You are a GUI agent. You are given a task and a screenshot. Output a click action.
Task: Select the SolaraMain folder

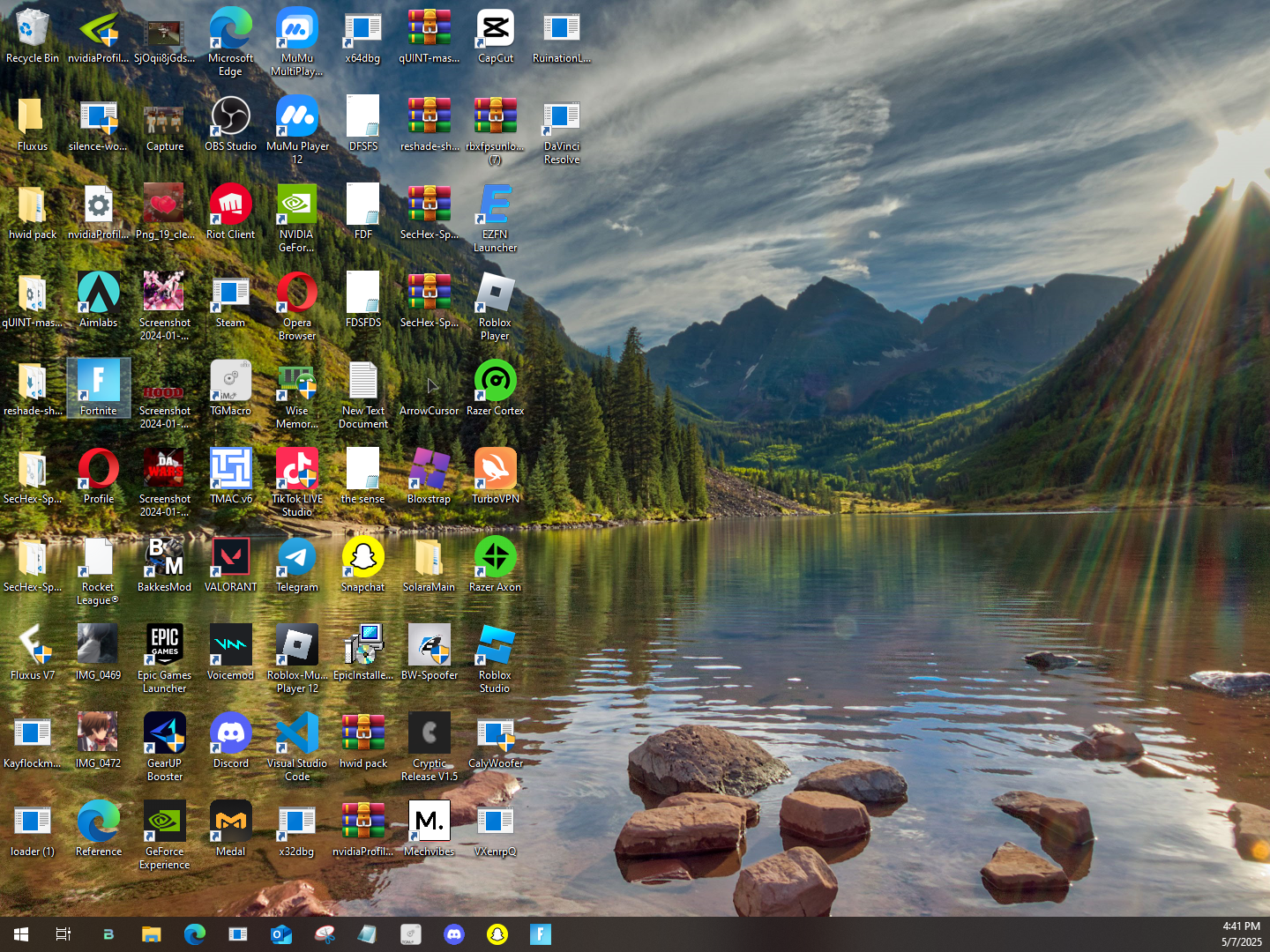point(430,565)
